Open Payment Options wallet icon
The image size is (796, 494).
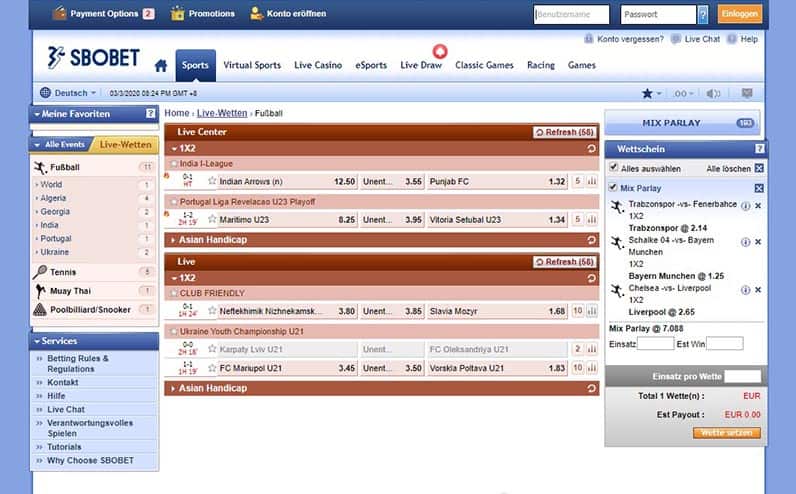point(59,13)
